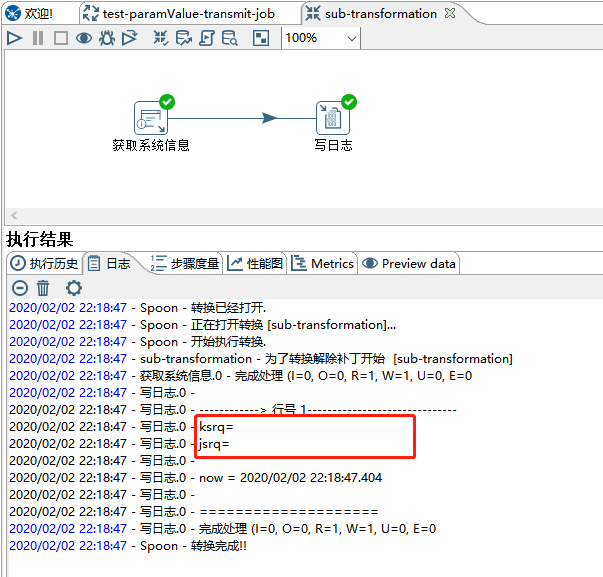The height and width of the screenshot is (577, 603).
Task: Generate SQL icon in the toolbar
Action: pos(207,38)
